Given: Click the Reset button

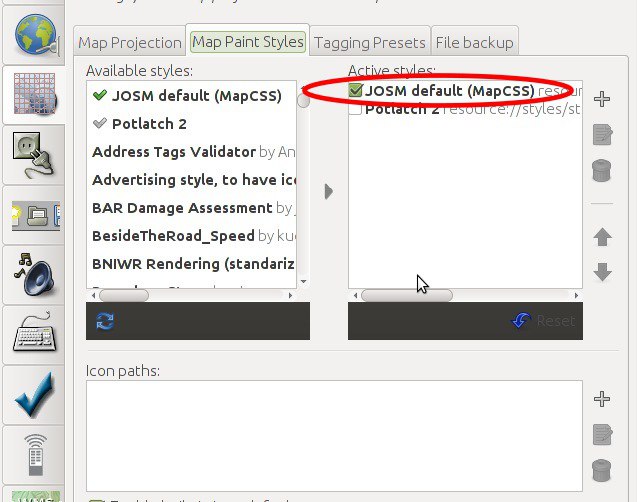Looking at the screenshot, I should point(544,321).
